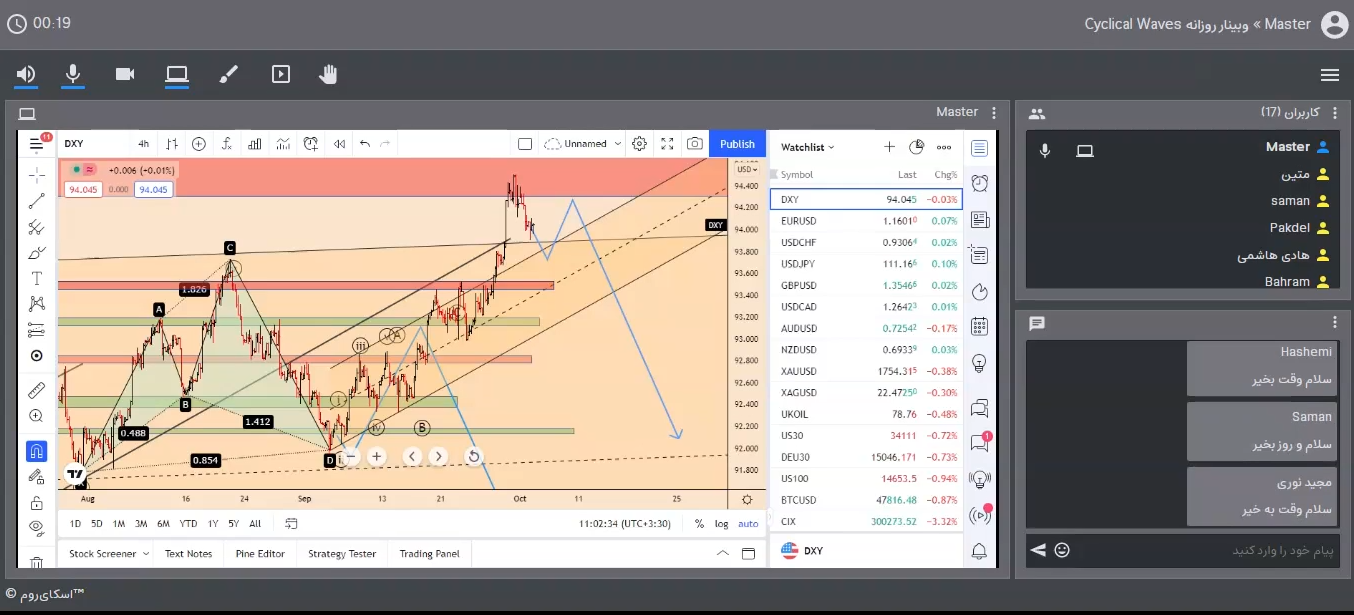
Task: Click the send message arrow icon
Action: pos(1038,550)
